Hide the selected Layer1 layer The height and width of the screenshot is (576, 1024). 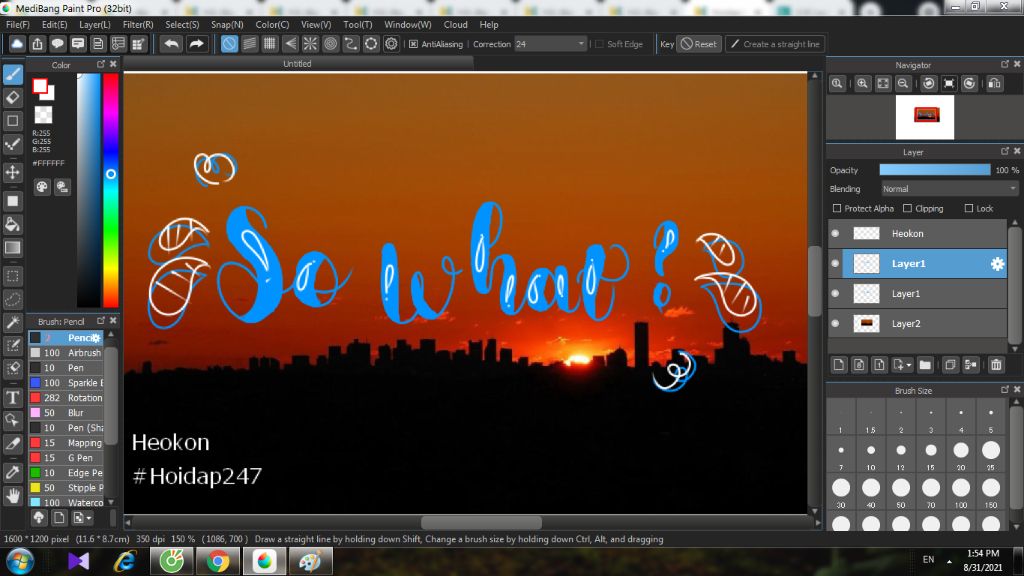point(835,264)
